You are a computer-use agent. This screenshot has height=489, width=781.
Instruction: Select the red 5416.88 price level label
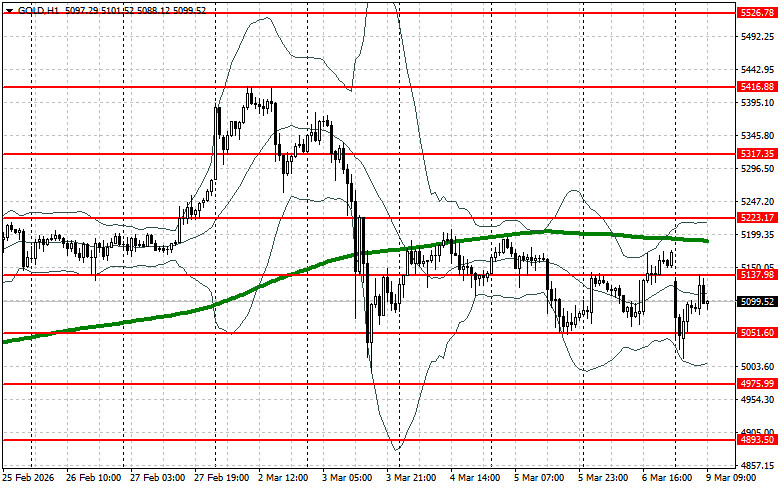[755, 88]
